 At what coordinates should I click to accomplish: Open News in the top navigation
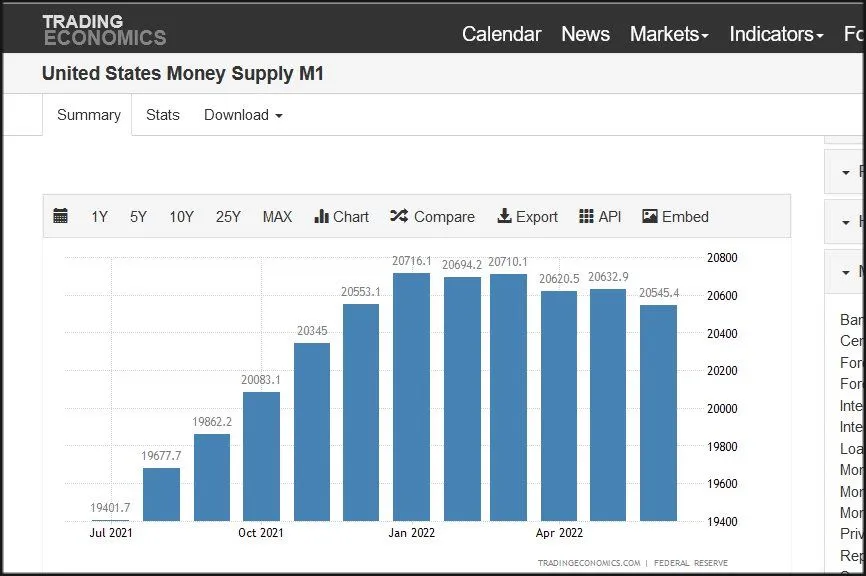tap(585, 34)
